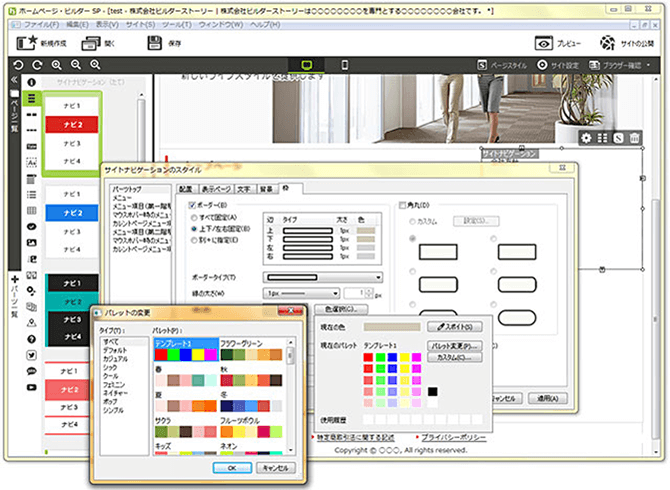Pick the black swatch in the current palette

432,391
